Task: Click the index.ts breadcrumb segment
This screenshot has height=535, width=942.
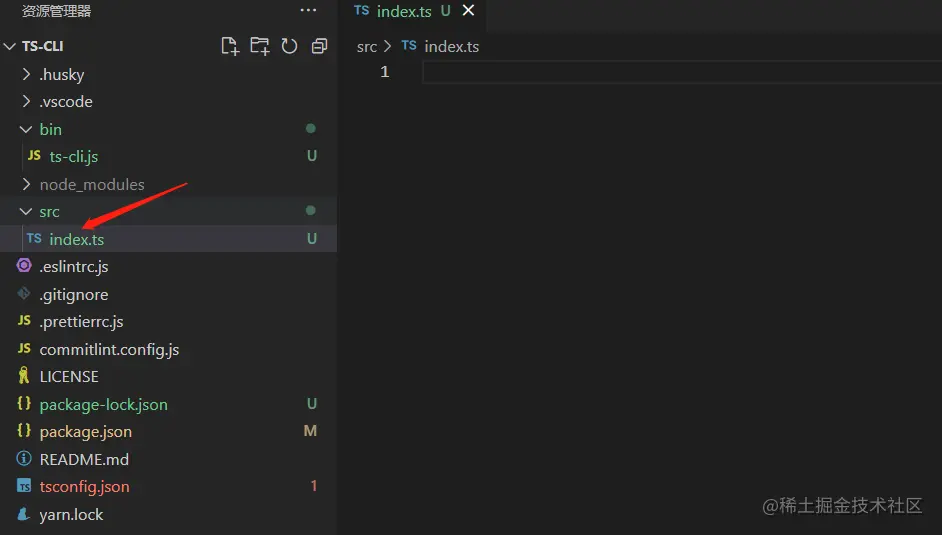Action: pyautogui.click(x=452, y=46)
